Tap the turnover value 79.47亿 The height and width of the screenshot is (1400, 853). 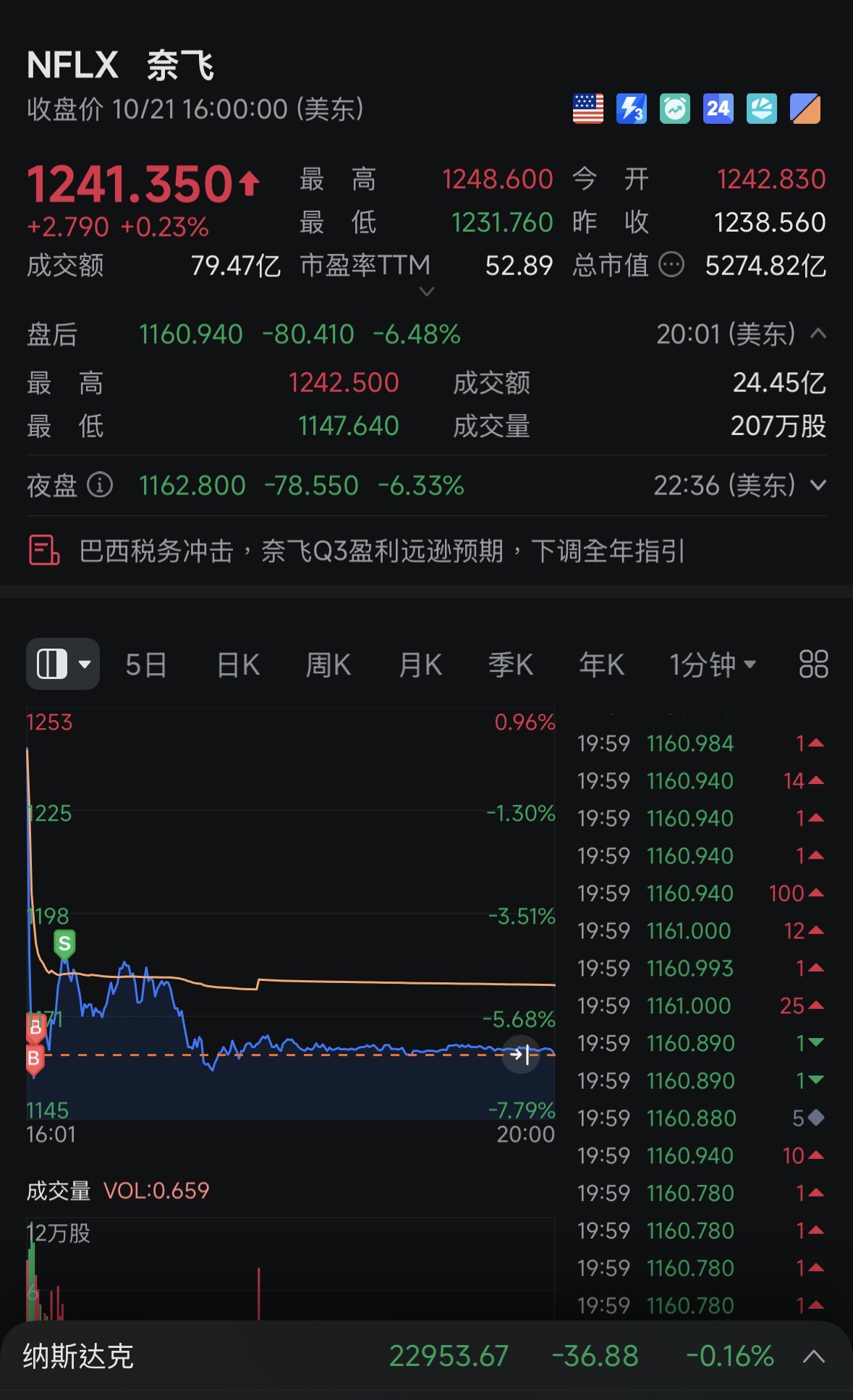click(236, 266)
